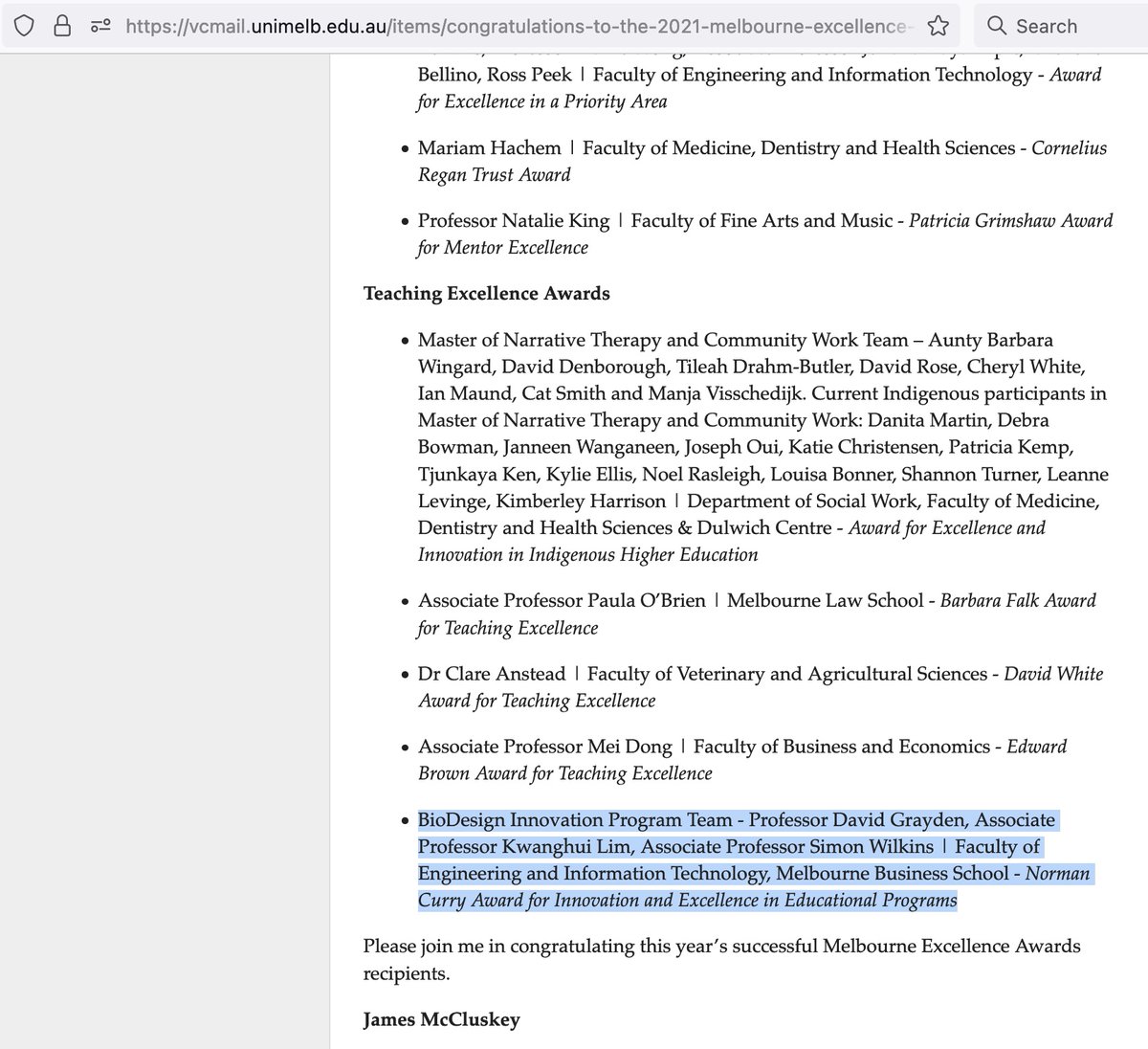Screen dimensions: 1148x1049
Task: Click 'Faculty of Business and Economics' text
Action: coord(841,747)
